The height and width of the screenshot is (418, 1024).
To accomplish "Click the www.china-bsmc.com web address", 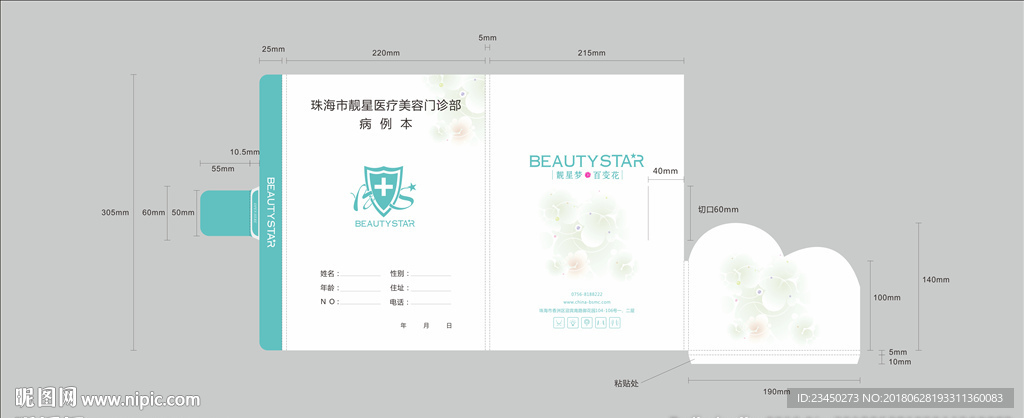I will point(586,302).
